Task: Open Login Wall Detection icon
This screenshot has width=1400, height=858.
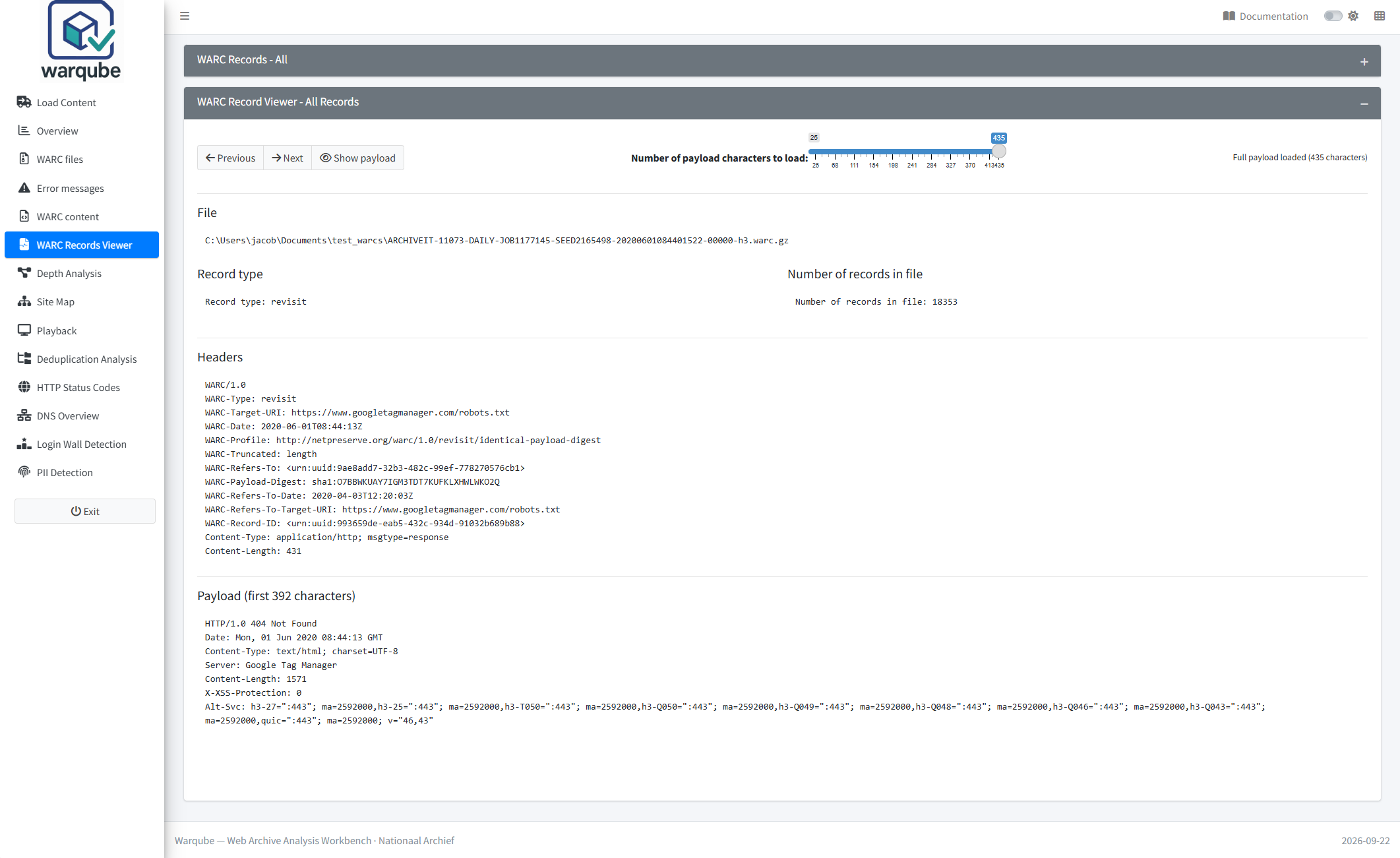Action: point(24,444)
